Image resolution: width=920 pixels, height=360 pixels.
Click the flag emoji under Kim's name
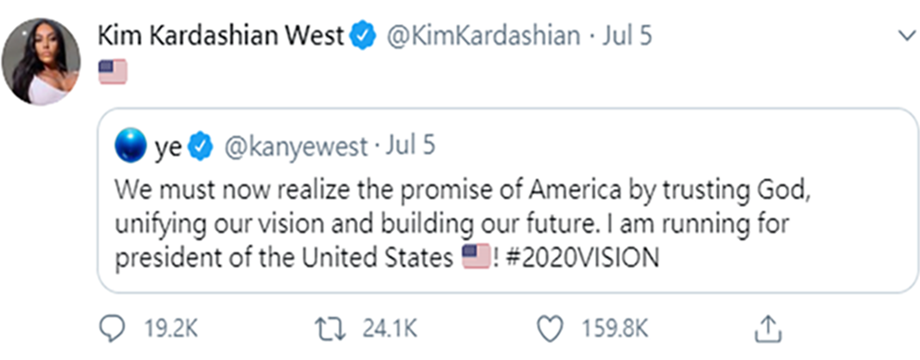pyautogui.click(x=113, y=72)
